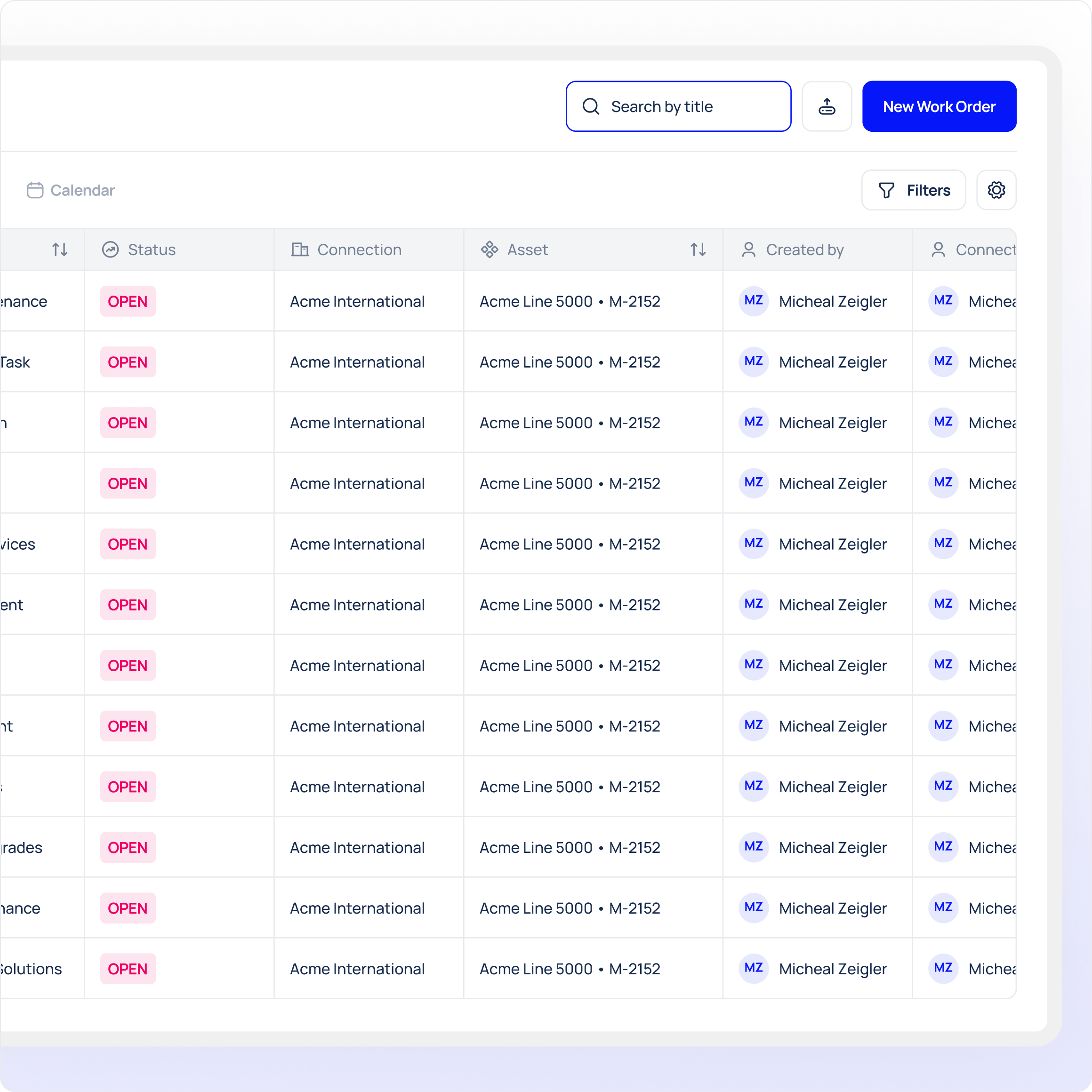Click Acme International in first row

pyautogui.click(x=357, y=301)
